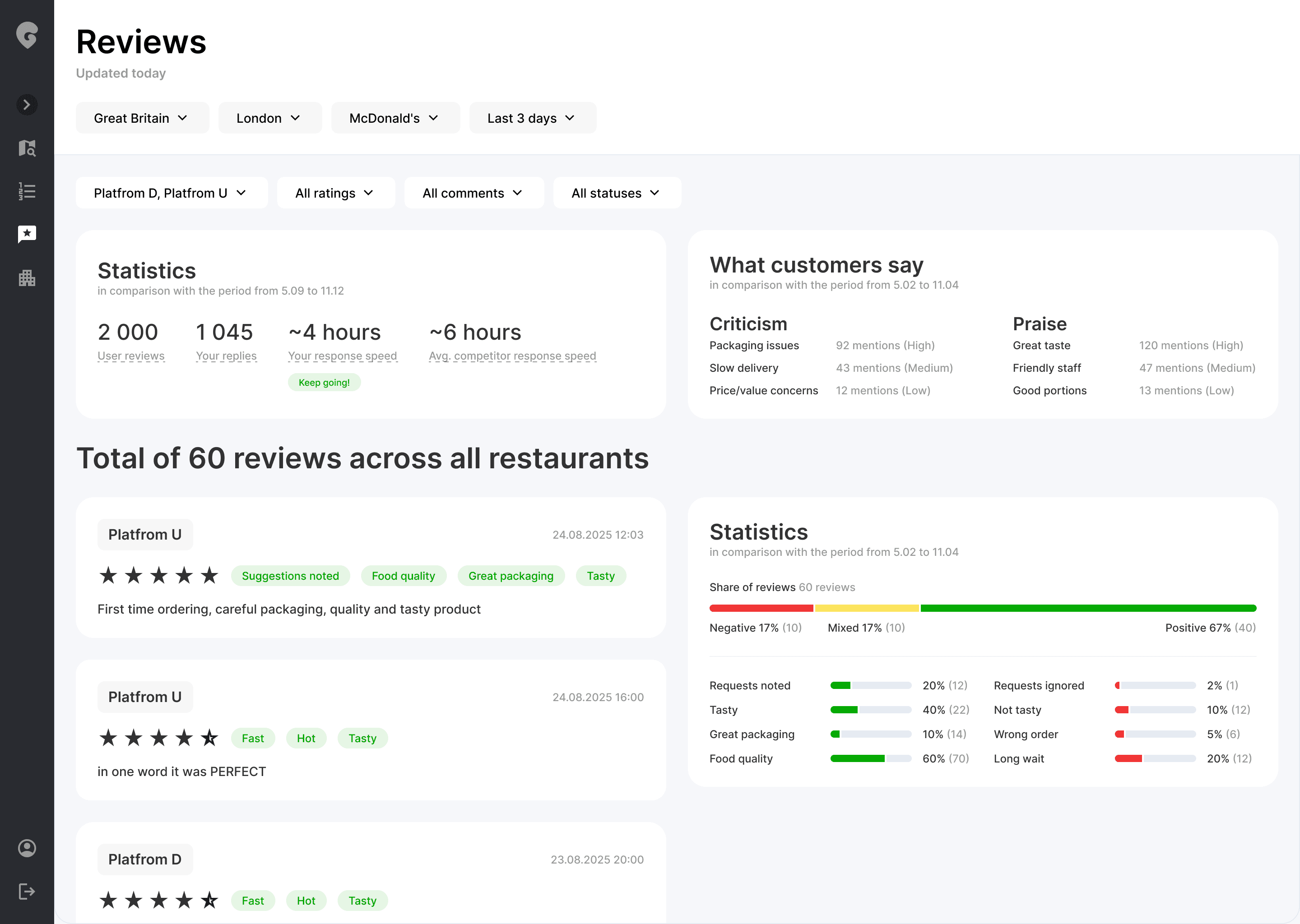
Task: Select the numbered list section in sidebar
Action: 27,191
